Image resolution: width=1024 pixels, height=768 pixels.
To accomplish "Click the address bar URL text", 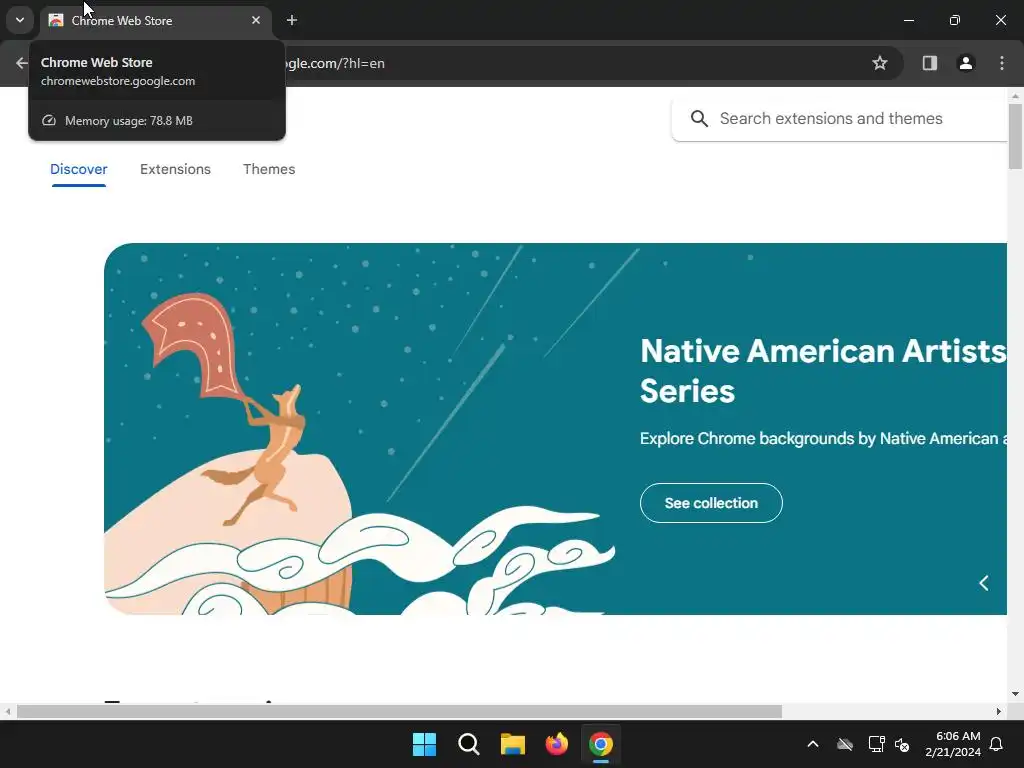I will [x=335, y=63].
